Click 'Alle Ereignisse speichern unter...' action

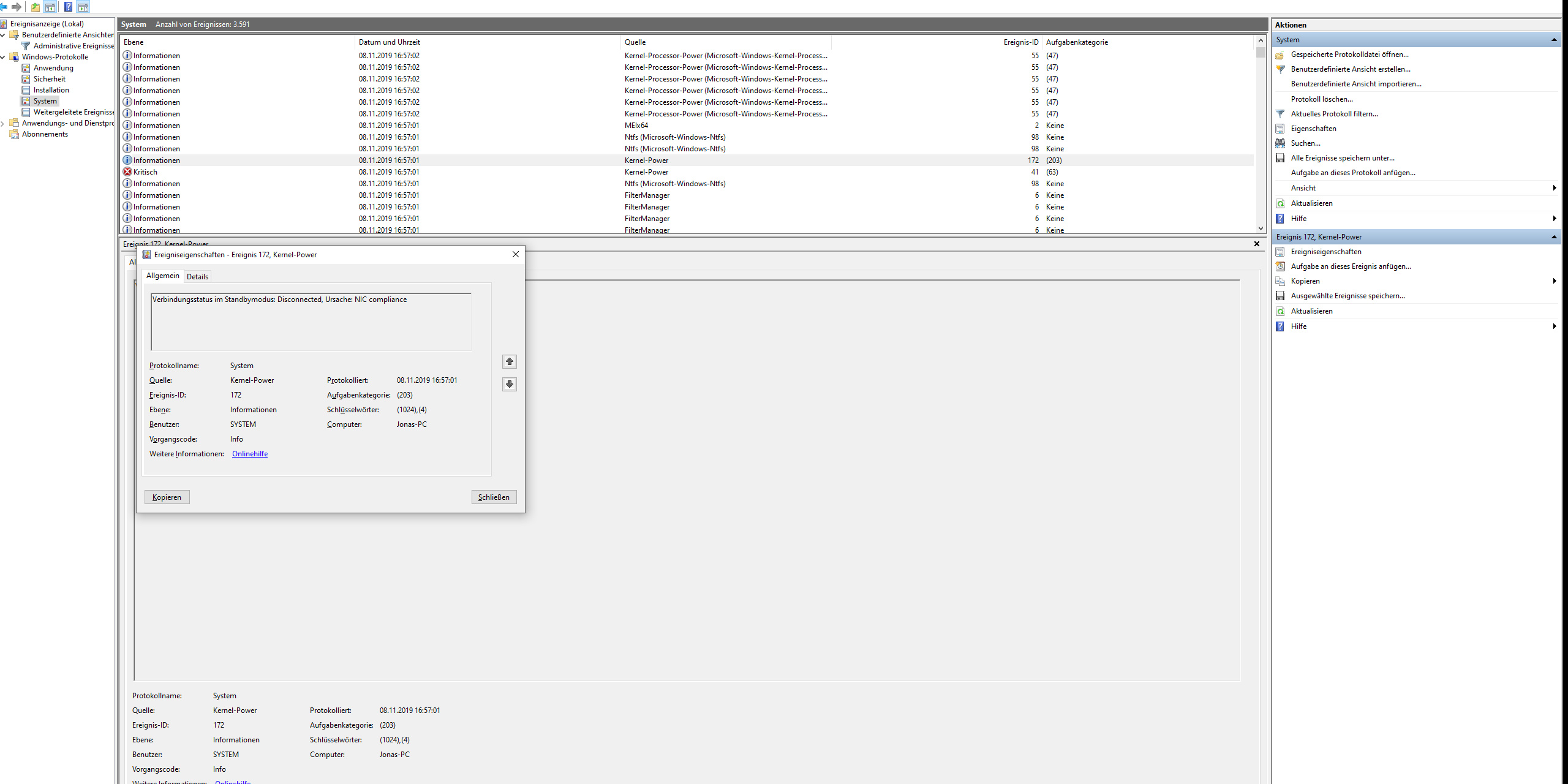pos(1342,158)
